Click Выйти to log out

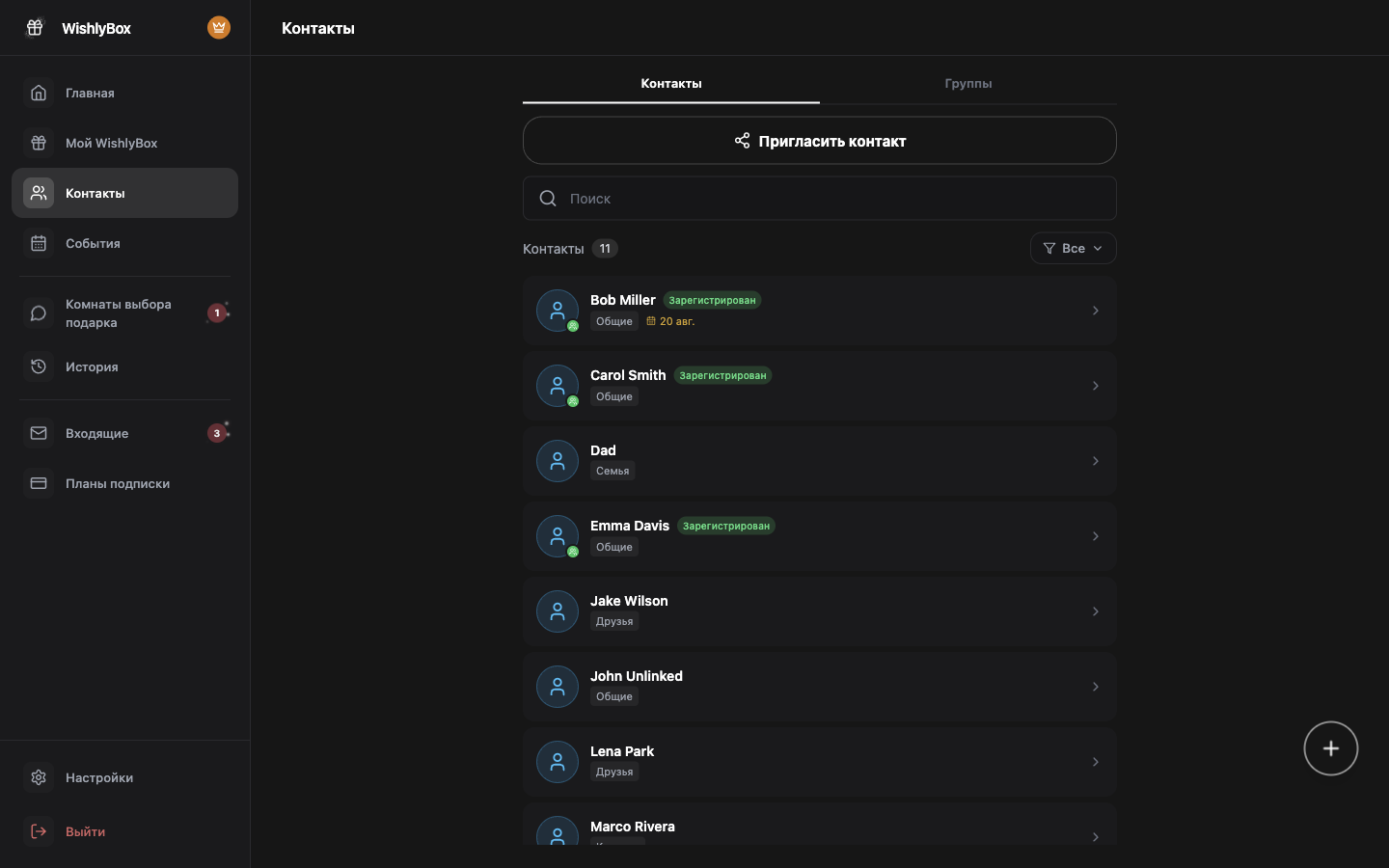click(124, 831)
